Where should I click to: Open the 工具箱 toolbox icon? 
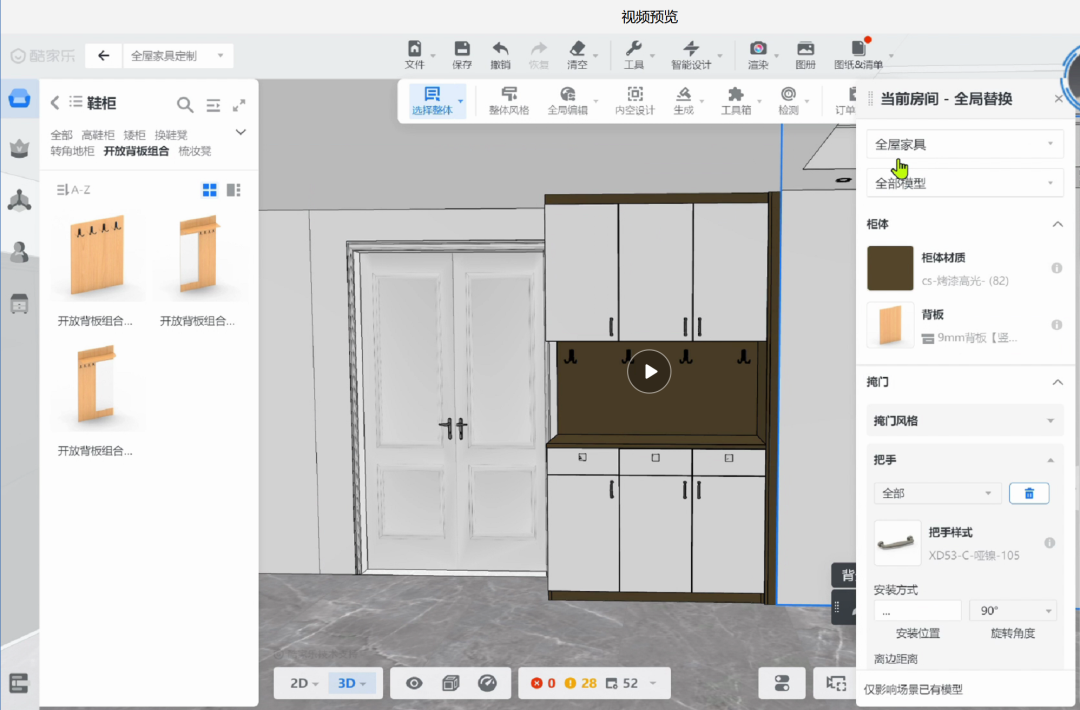click(x=736, y=100)
